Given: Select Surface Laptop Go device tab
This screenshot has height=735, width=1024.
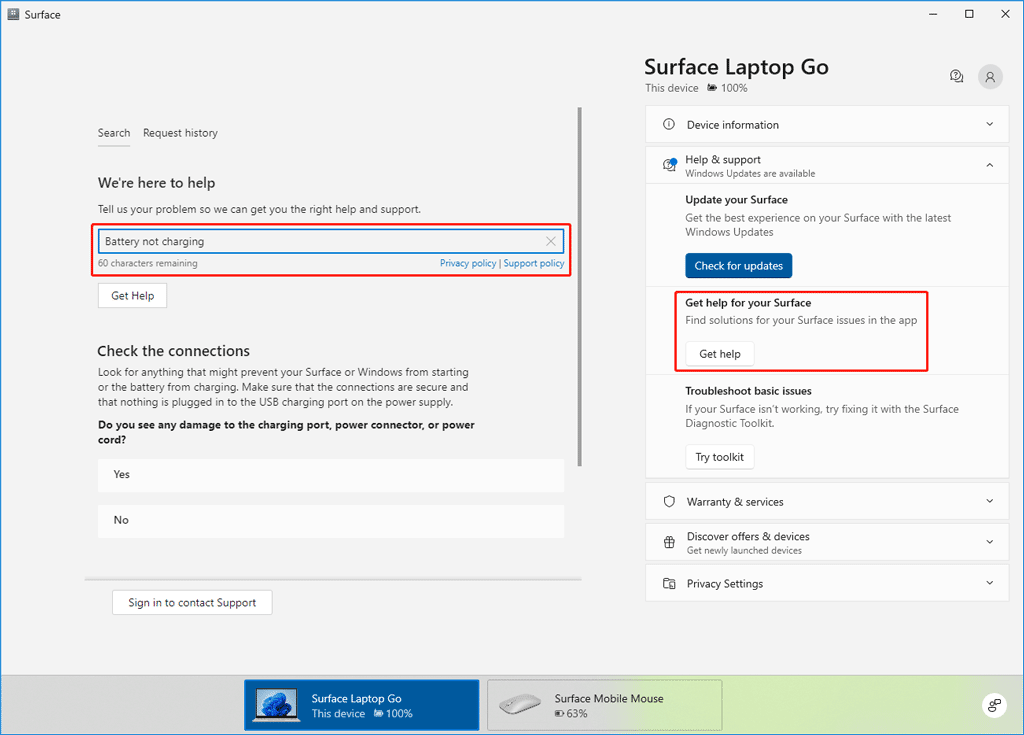Looking at the screenshot, I should (362, 705).
